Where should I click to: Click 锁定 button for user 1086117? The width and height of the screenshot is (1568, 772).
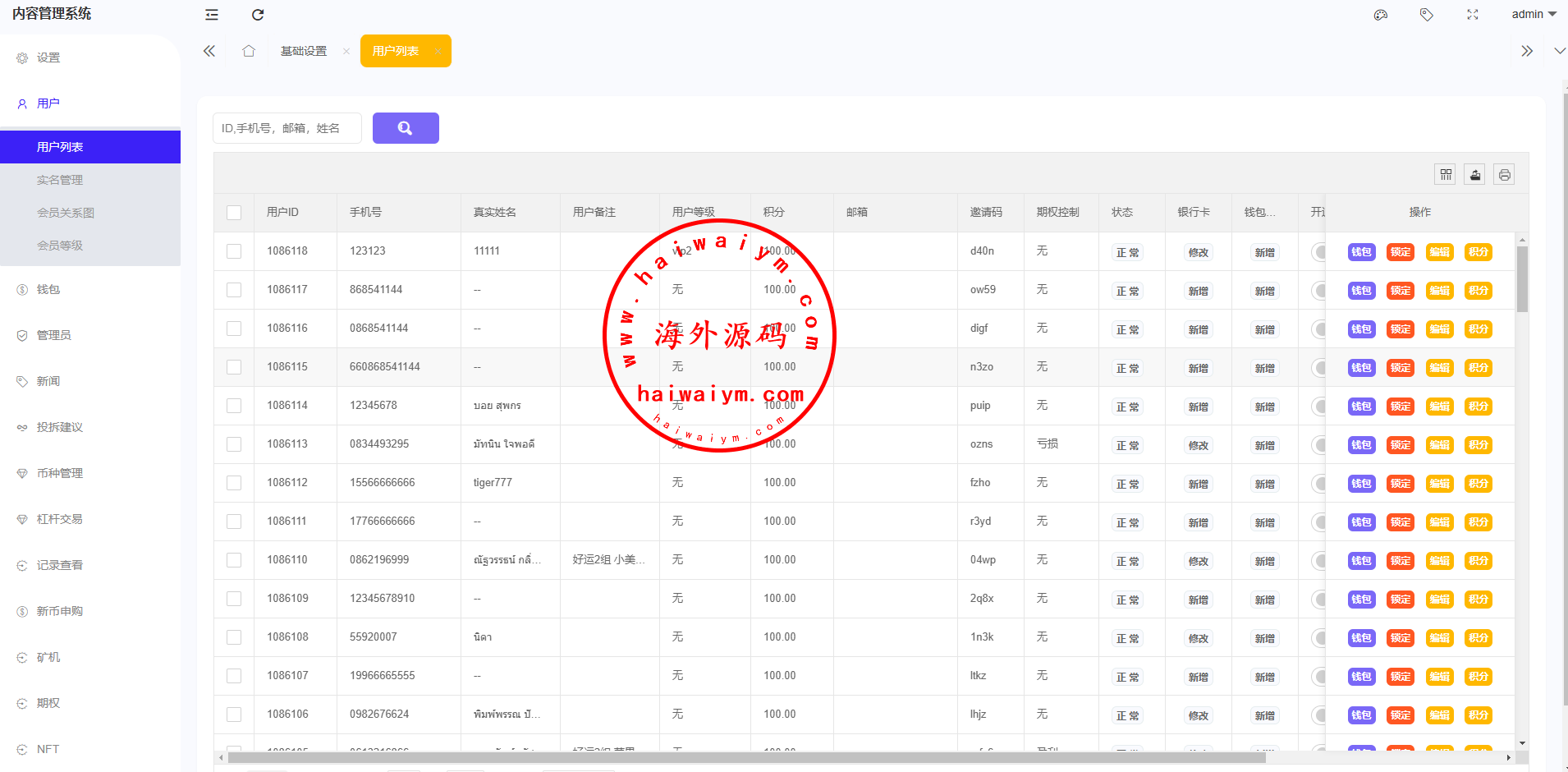click(1401, 291)
